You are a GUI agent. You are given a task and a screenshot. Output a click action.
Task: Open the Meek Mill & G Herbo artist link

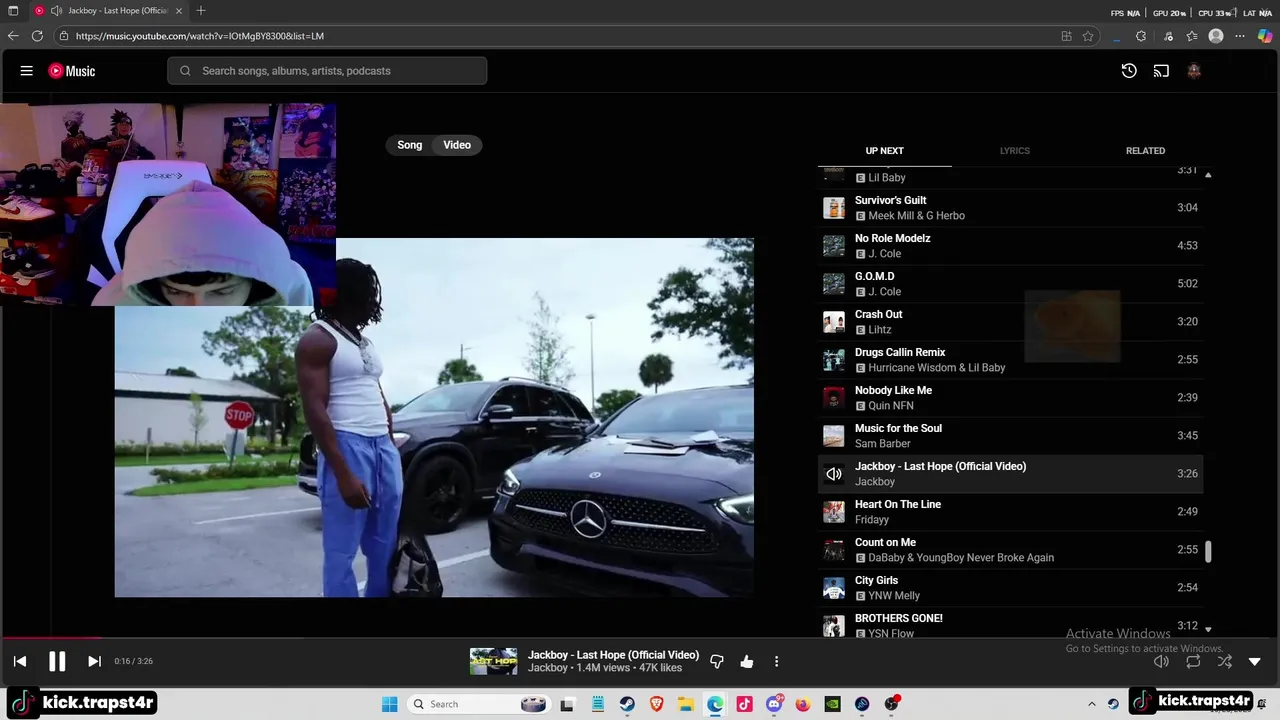(916, 216)
